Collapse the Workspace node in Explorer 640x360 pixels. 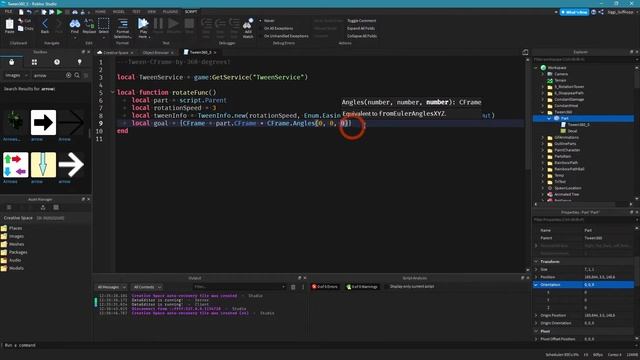pos(536,68)
